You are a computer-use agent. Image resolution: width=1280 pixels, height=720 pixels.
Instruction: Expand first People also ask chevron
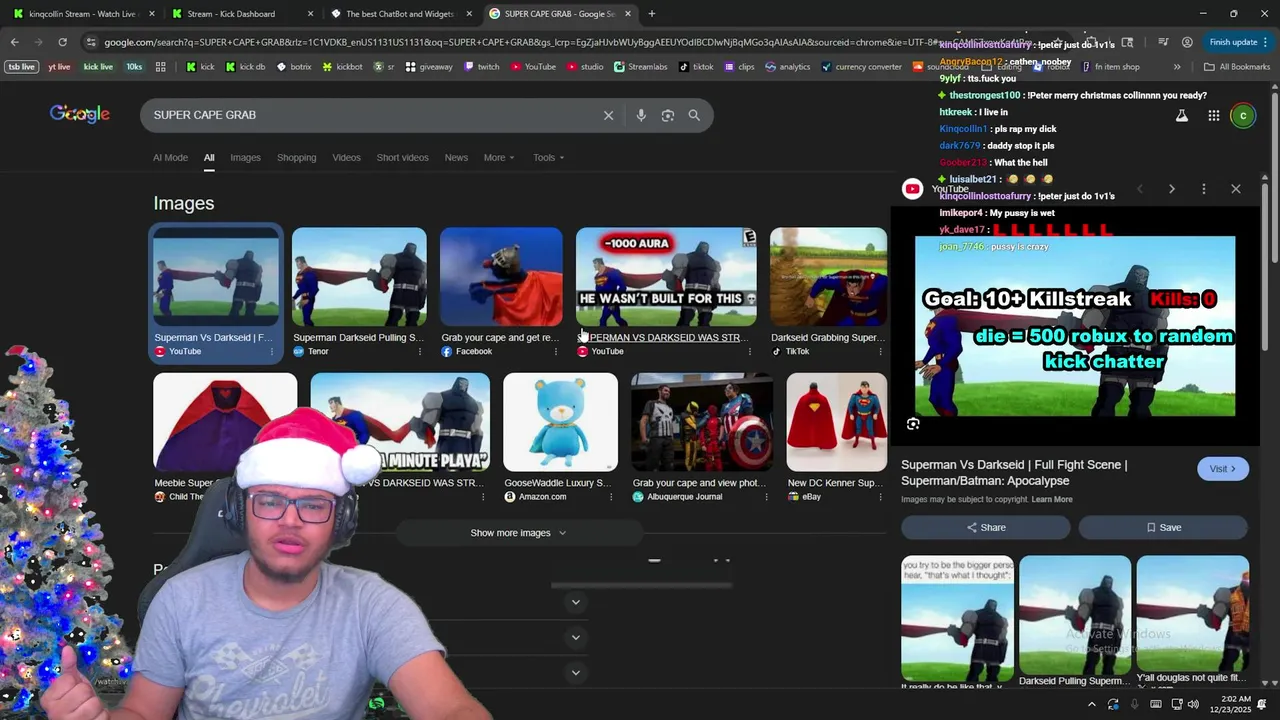(x=575, y=602)
